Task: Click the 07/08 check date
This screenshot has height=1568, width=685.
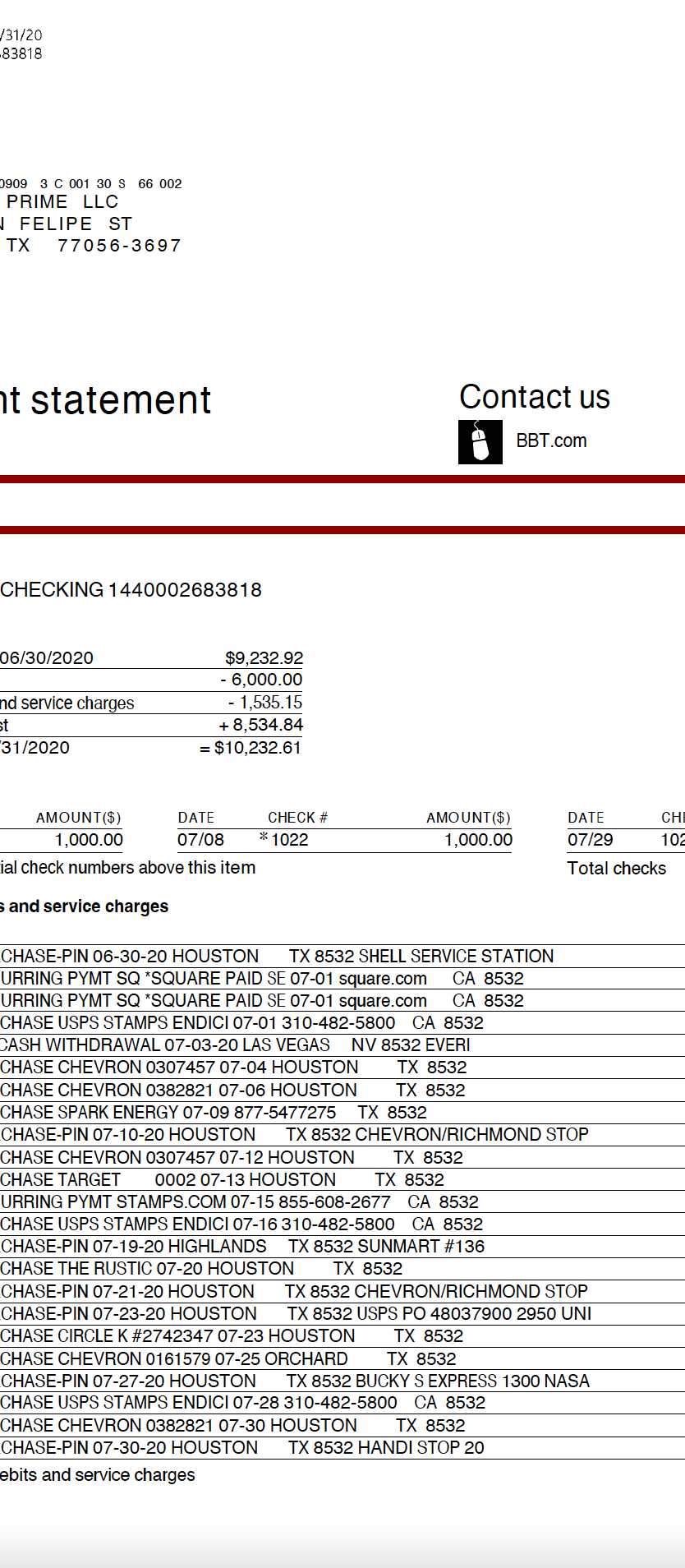Action: point(200,840)
